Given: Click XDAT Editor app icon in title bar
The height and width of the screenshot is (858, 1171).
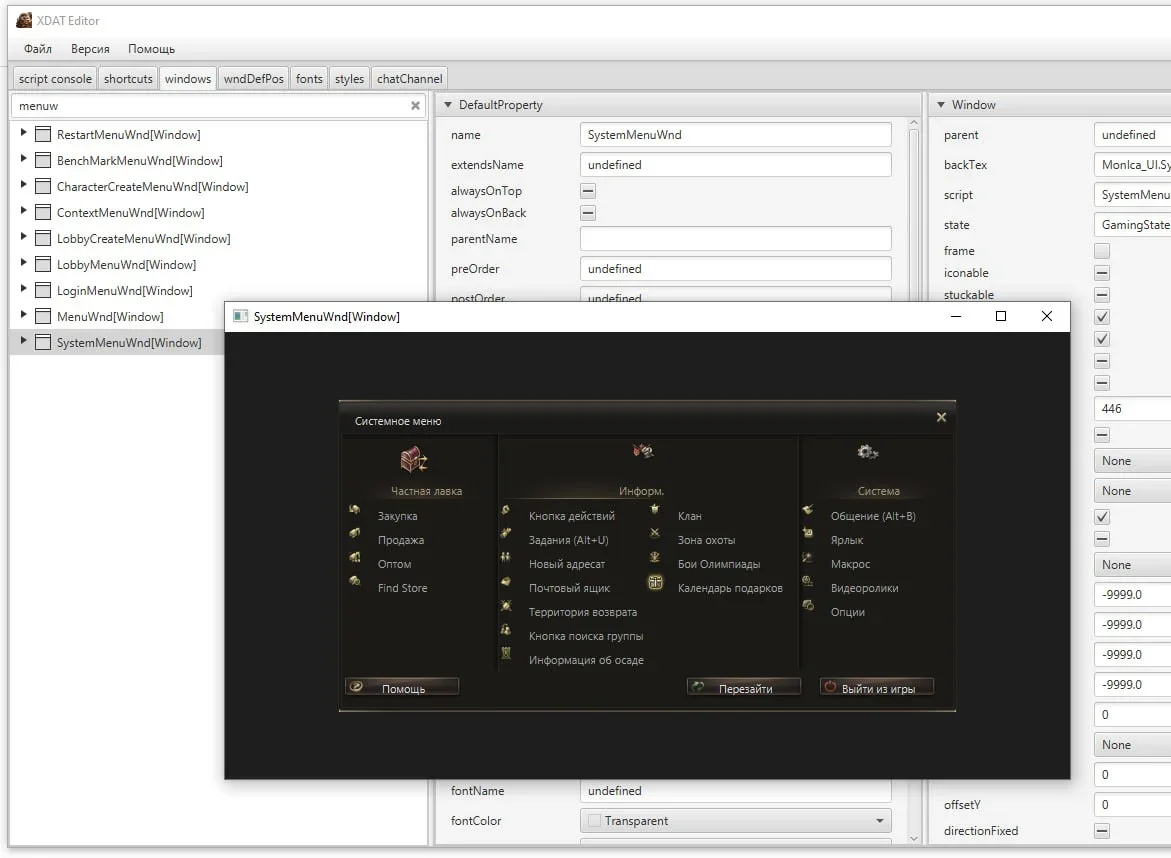Looking at the screenshot, I should click(x=24, y=20).
